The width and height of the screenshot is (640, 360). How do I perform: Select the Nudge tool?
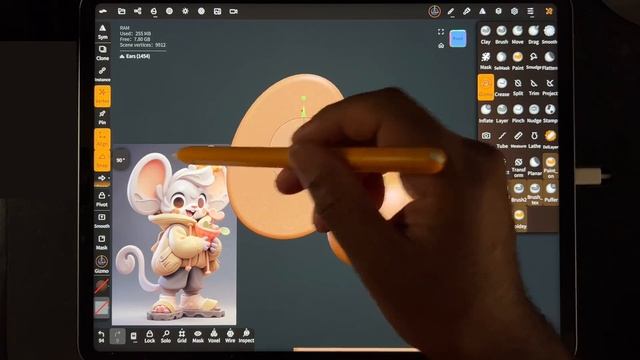coord(533,114)
